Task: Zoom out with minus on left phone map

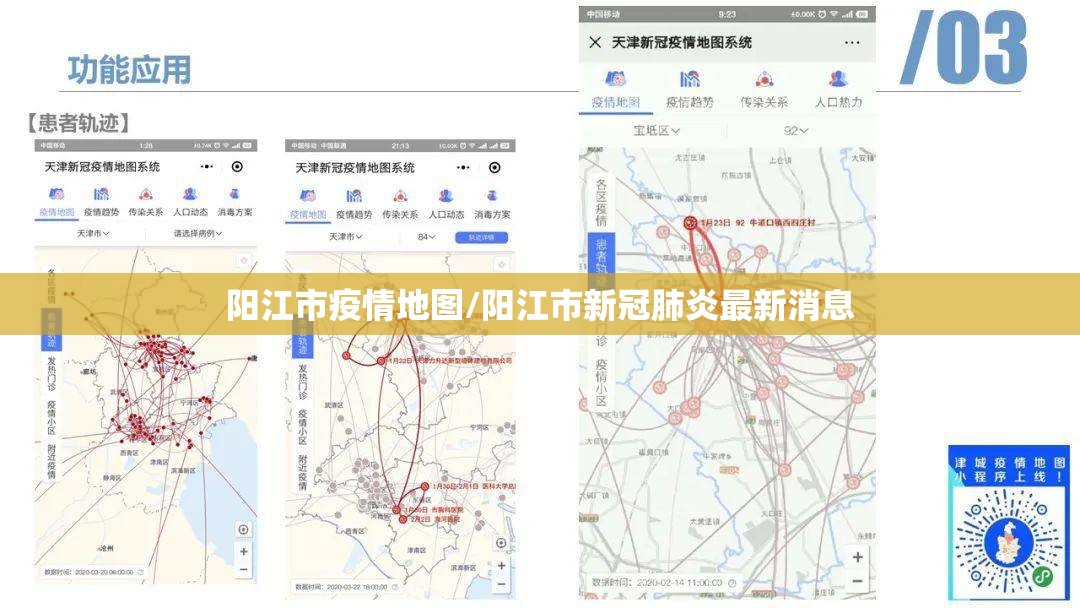Action: pos(244,569)
